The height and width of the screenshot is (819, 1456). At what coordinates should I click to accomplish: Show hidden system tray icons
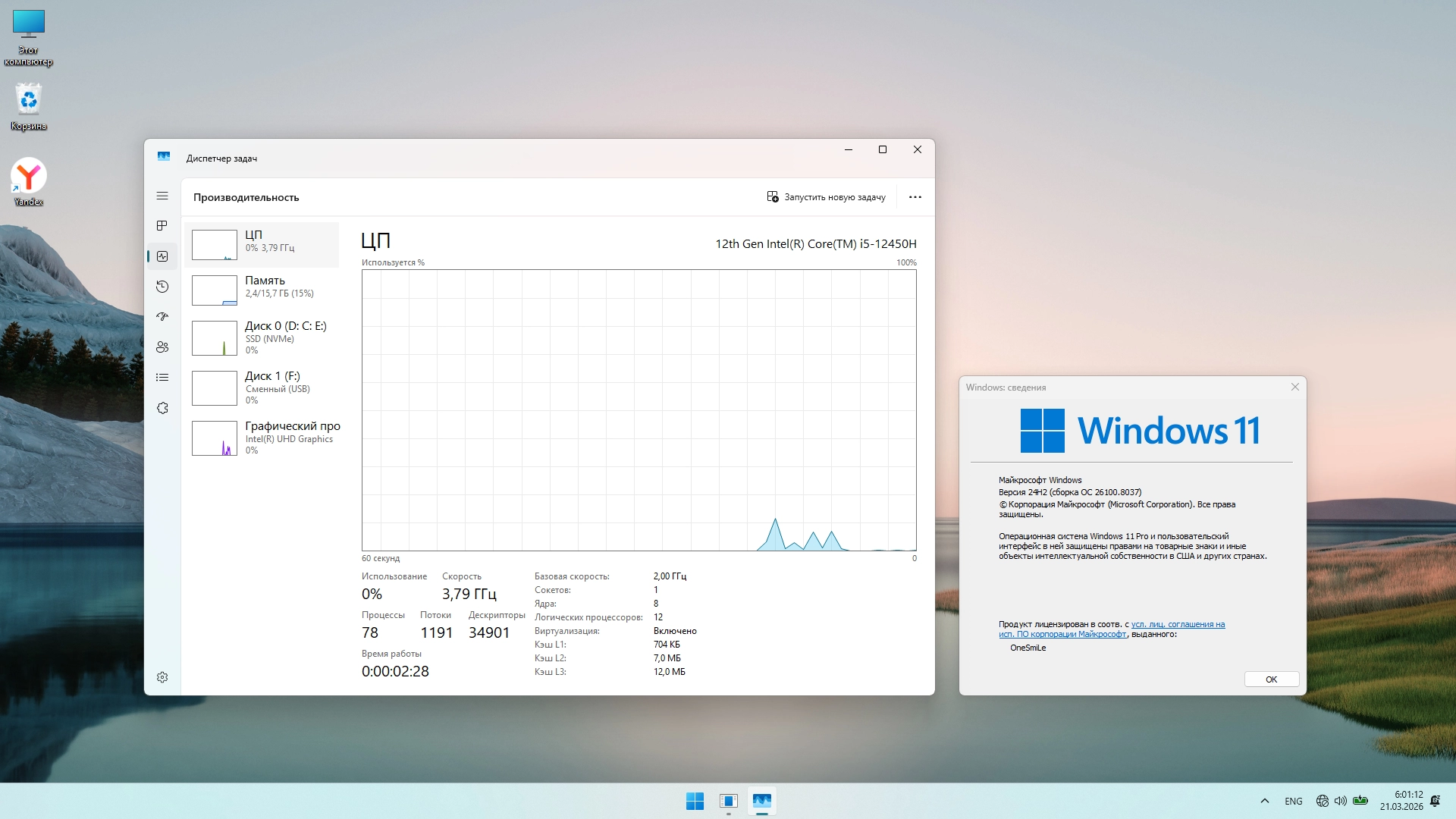click(x=1264, y=801)
